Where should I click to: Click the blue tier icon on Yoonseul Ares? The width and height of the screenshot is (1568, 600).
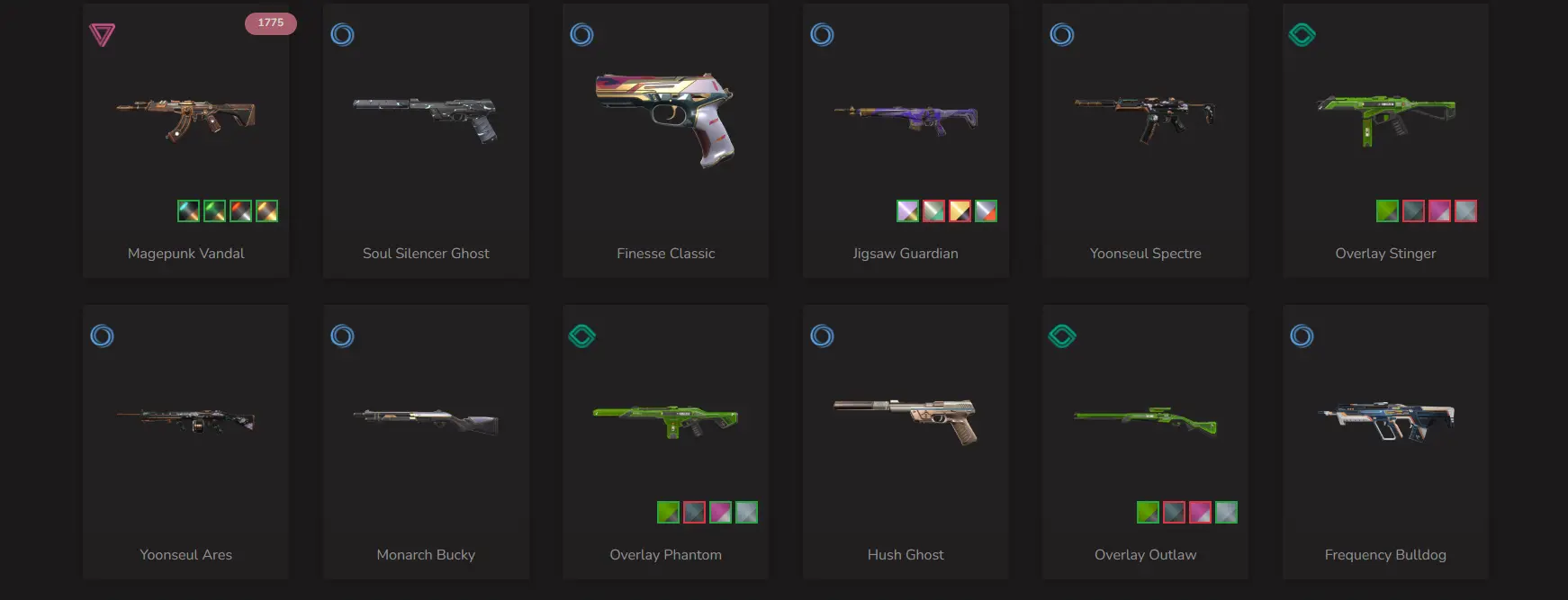point(102,336)
